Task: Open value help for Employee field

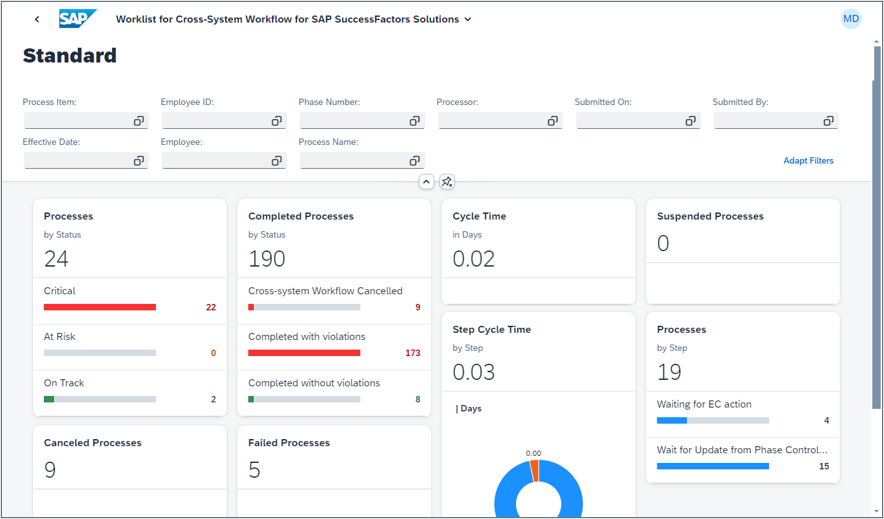Action: [x=277, y=161]
